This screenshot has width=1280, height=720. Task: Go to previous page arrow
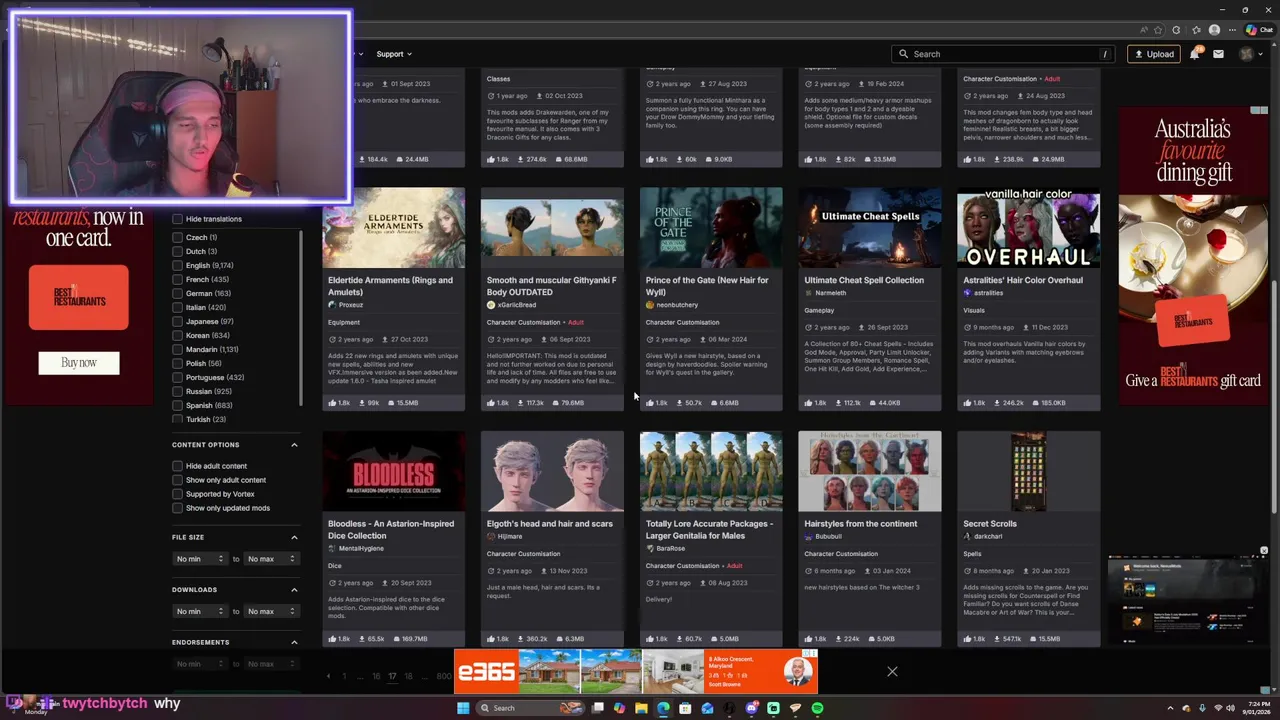click(328, 677)
